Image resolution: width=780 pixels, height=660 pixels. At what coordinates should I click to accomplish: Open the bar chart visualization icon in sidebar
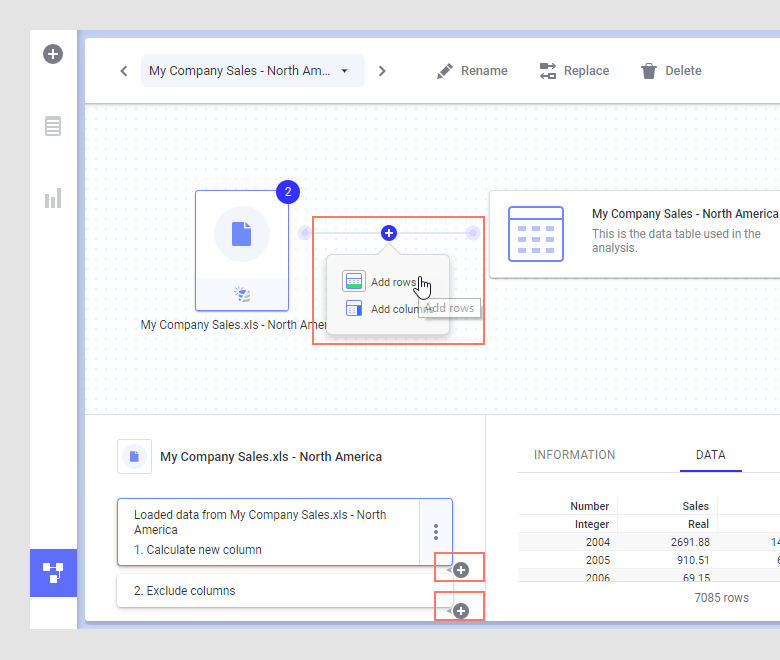(53, 198)
